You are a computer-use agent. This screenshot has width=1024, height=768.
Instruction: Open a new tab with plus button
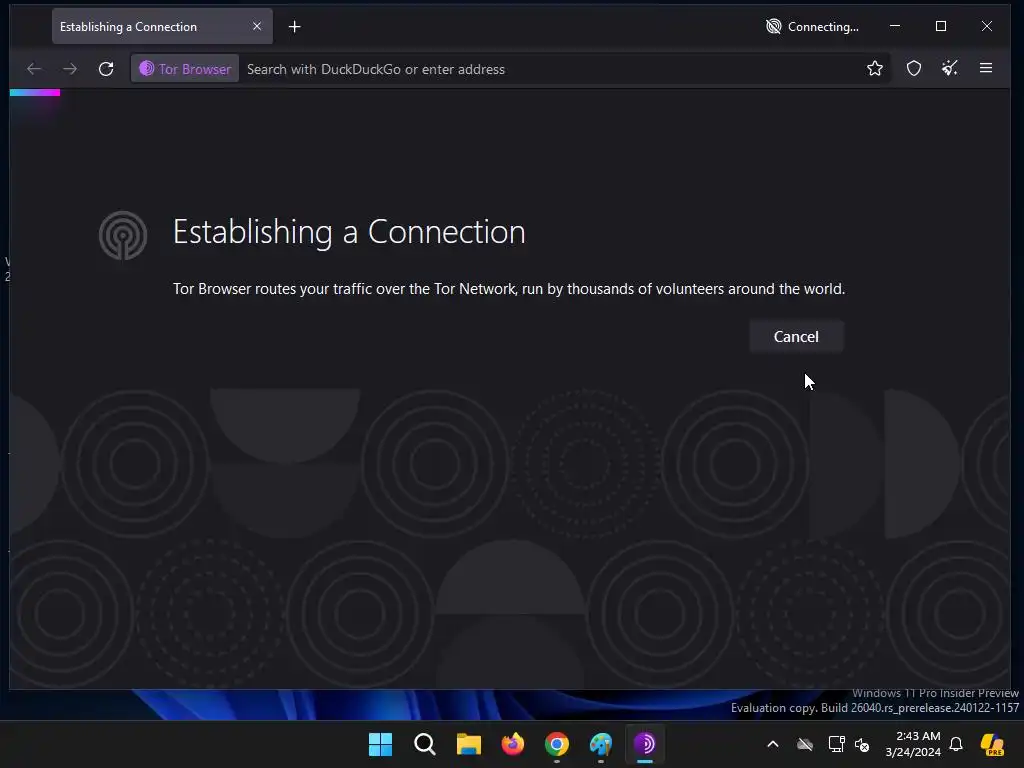[x=295, y=27]
